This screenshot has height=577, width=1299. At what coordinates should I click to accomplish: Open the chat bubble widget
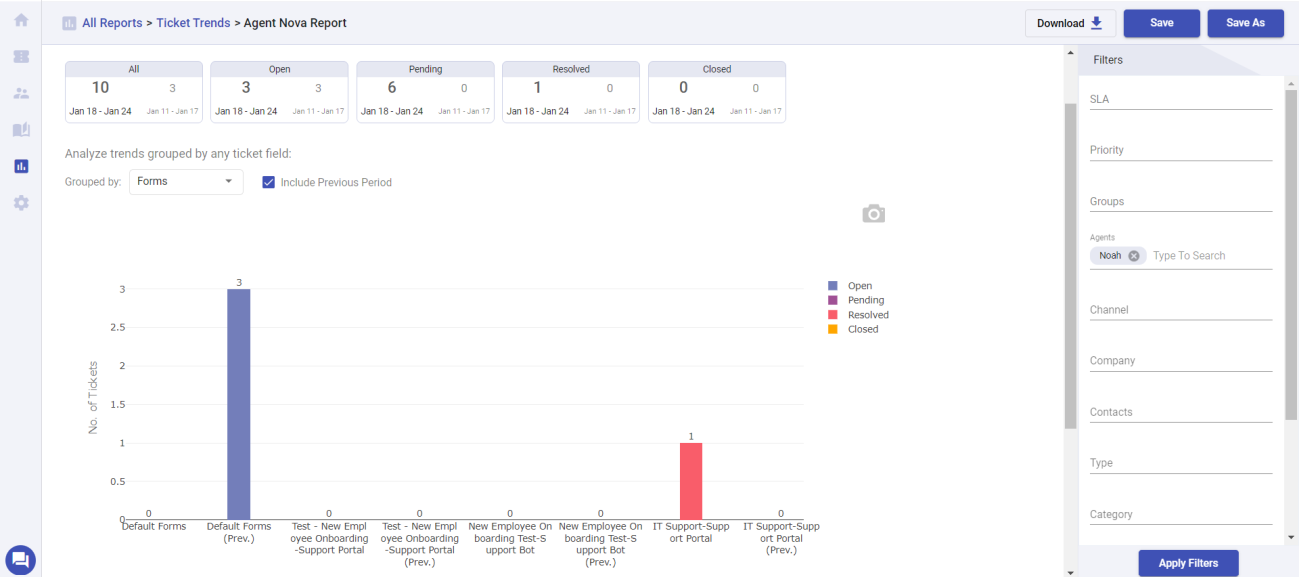[20, 560]
